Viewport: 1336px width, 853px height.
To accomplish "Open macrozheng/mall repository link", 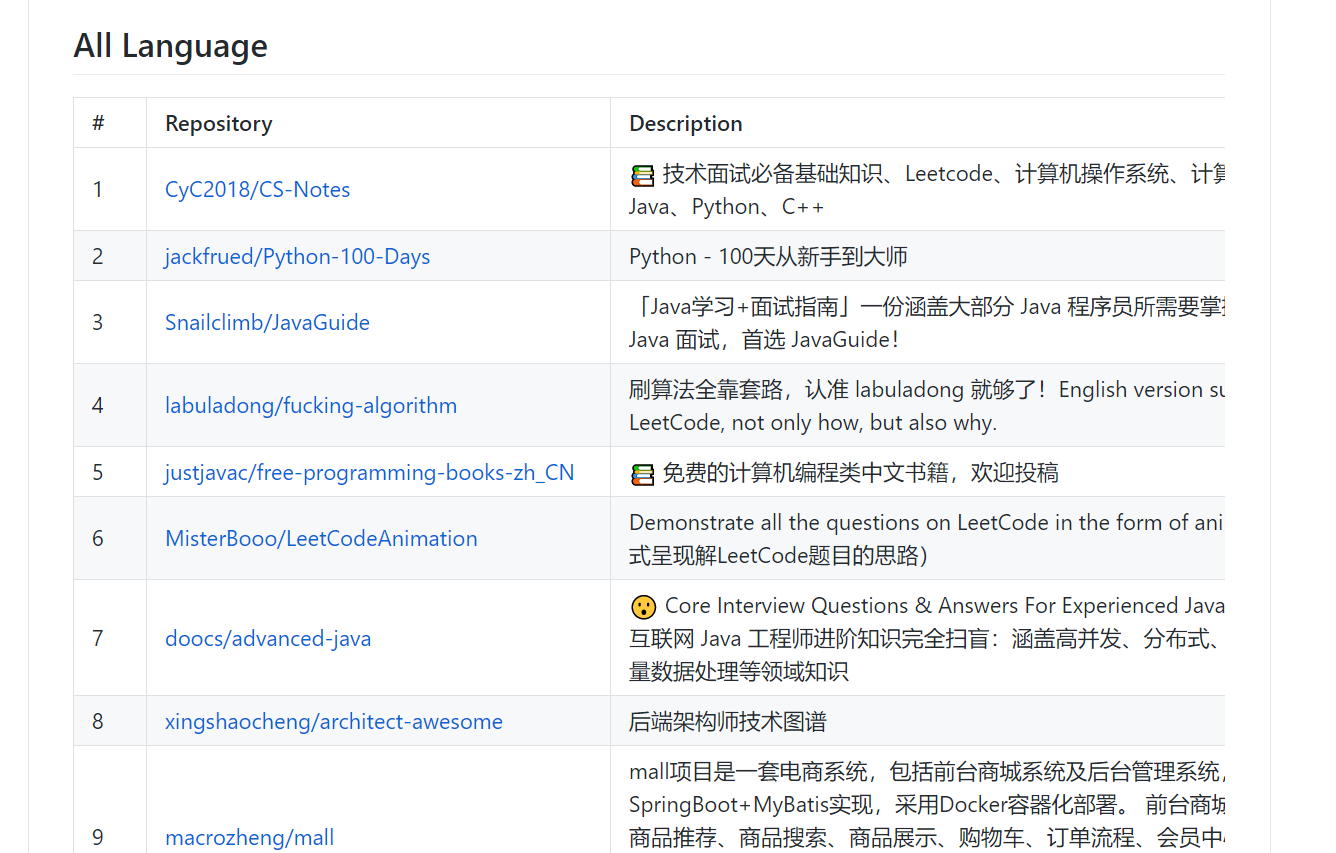I will pos(249,837).
